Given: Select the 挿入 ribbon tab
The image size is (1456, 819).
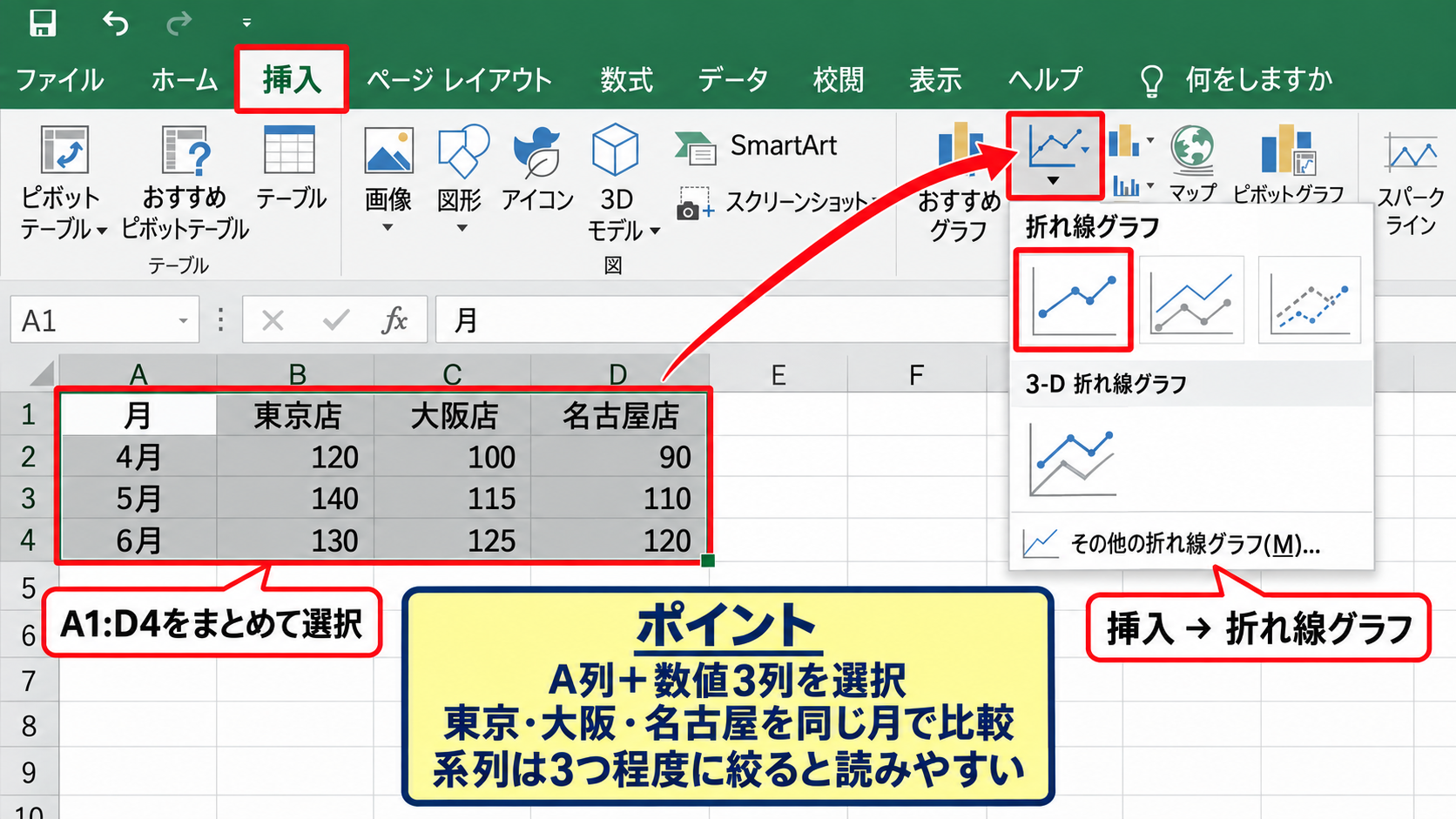Looking at the screenshot, I should 292,80.
